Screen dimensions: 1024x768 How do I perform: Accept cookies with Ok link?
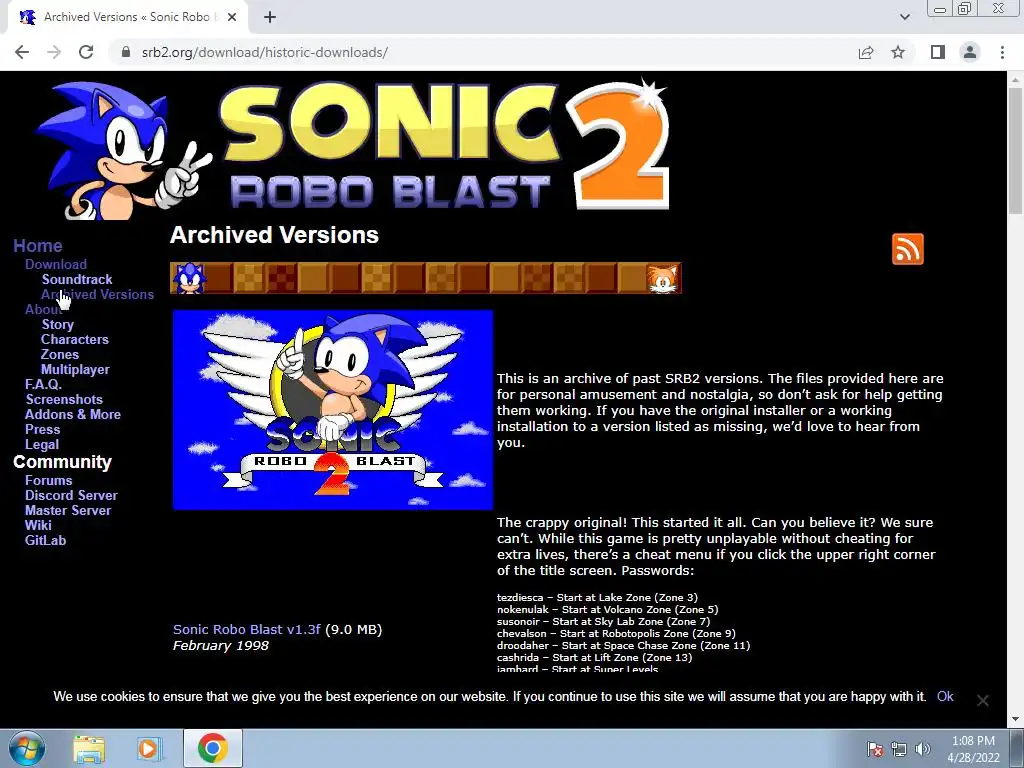(945, 696)
